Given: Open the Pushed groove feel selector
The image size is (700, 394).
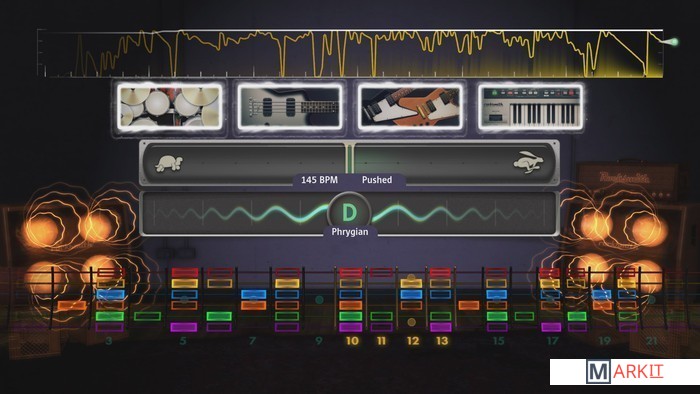Looking at the screenshot, I should tap(377, 180).
